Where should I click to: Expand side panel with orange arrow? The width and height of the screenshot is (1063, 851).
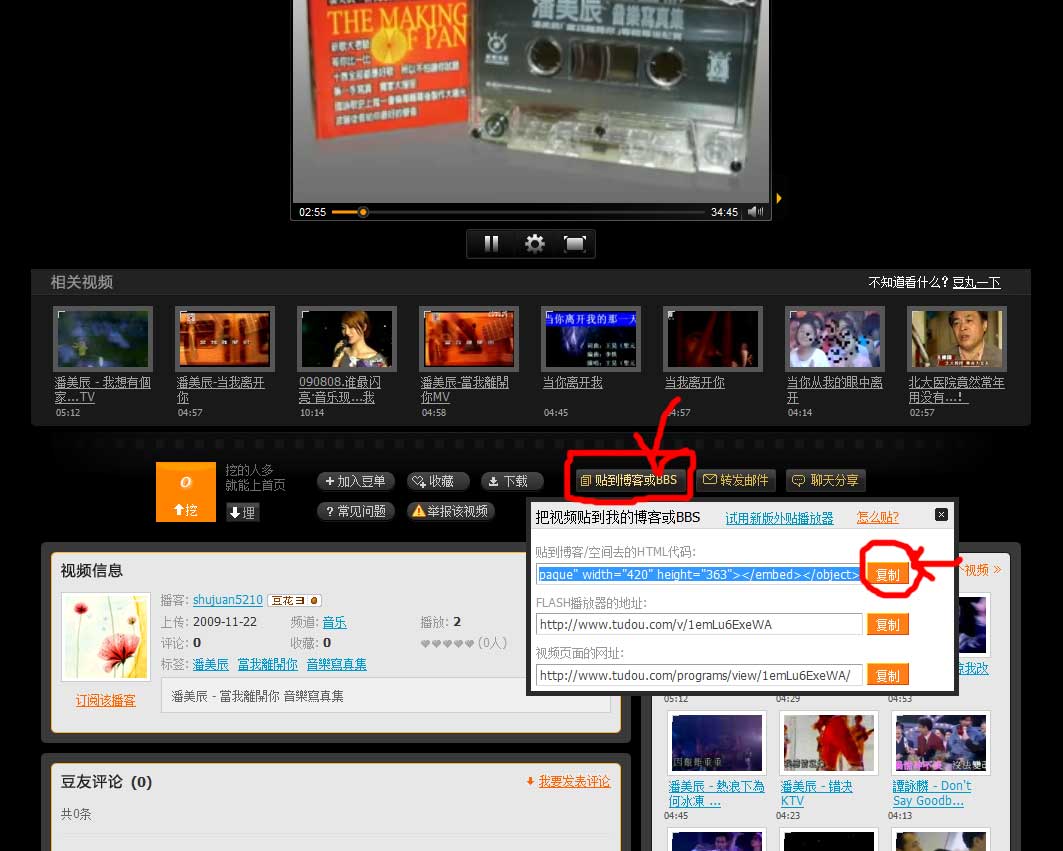[779, 198]
